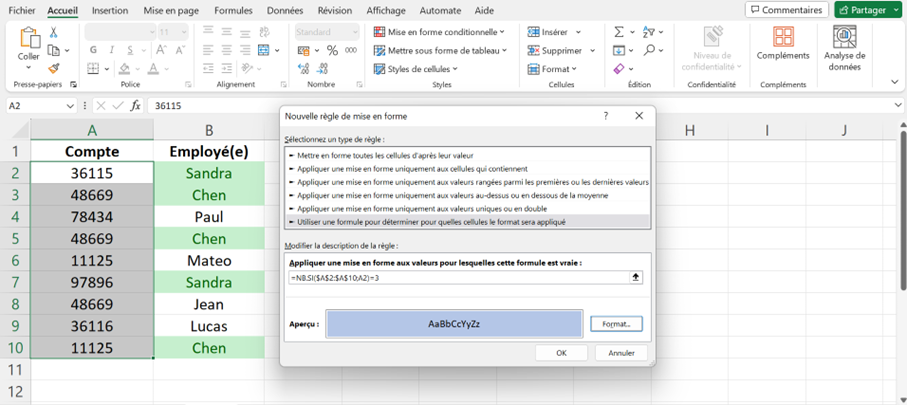Click the Fill down icon in Édition
Viewport: 907px width, 405px height.
[x=619, y=50]
